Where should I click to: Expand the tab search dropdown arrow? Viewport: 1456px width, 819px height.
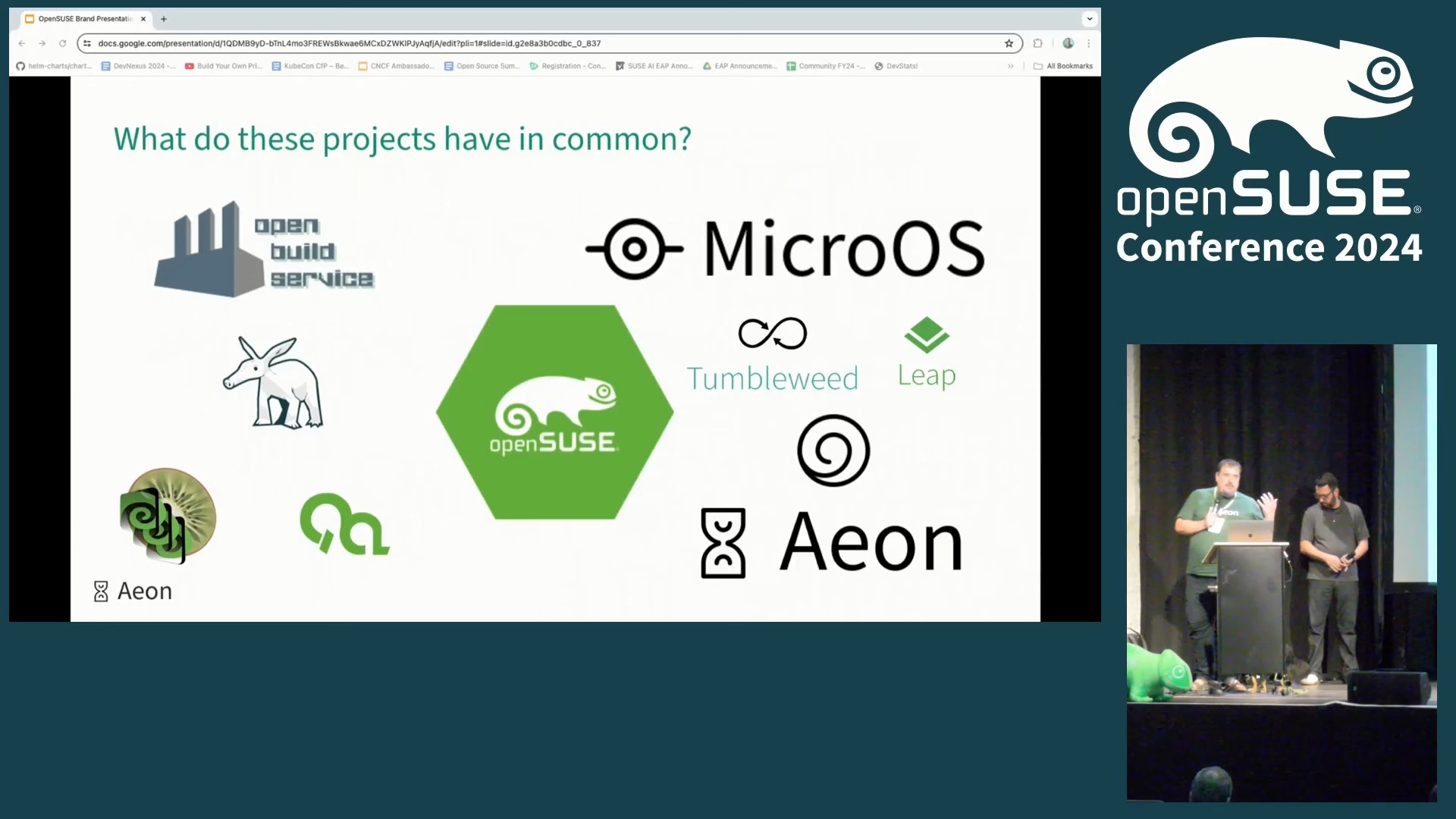point(1090,19)
